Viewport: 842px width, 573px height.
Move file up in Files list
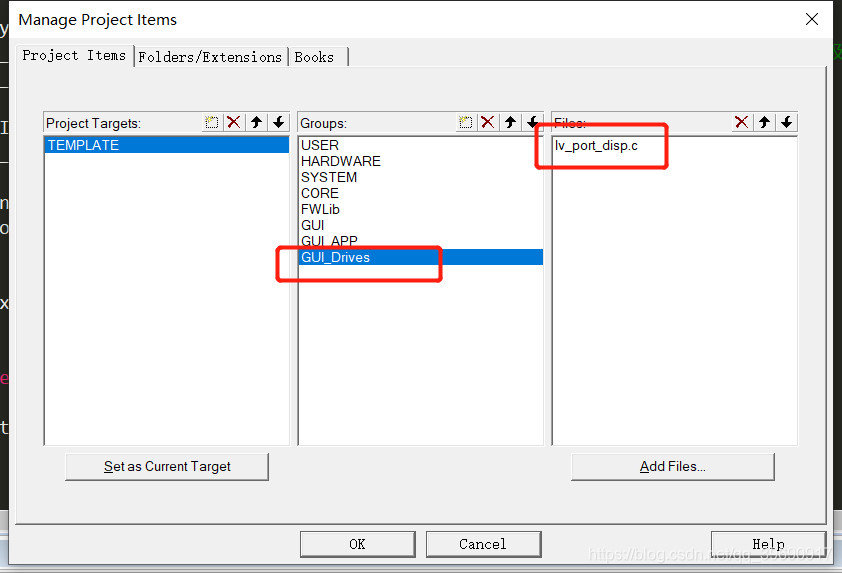[764, 122]
